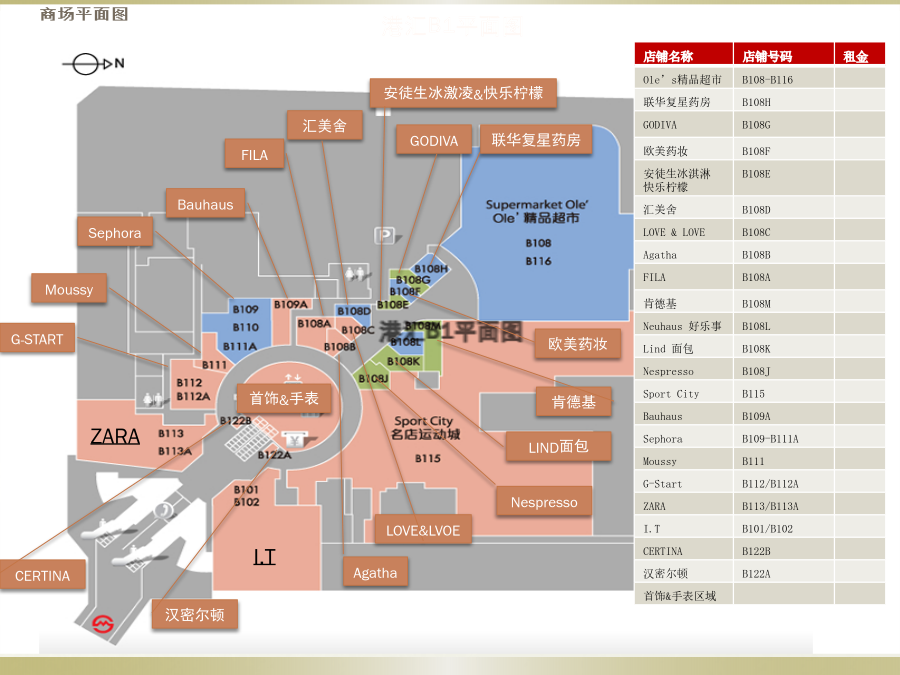Click the Bauhaus callout label
This screenshot has height=675, width=900.
coord(205,204)
